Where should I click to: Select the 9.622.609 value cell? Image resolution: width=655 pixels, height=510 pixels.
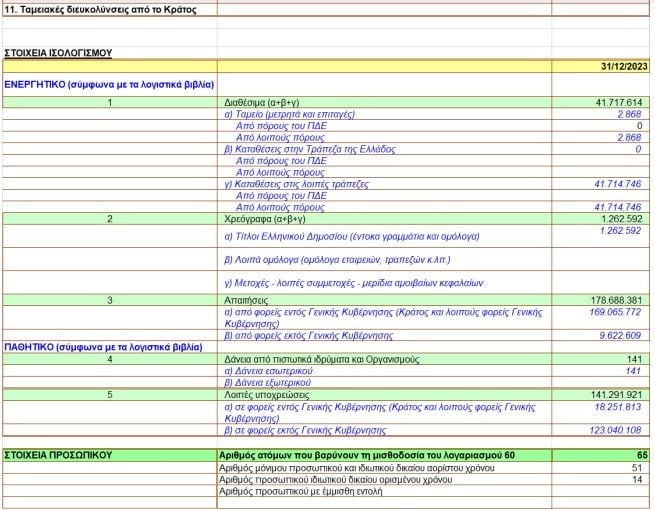pos(619,336)
